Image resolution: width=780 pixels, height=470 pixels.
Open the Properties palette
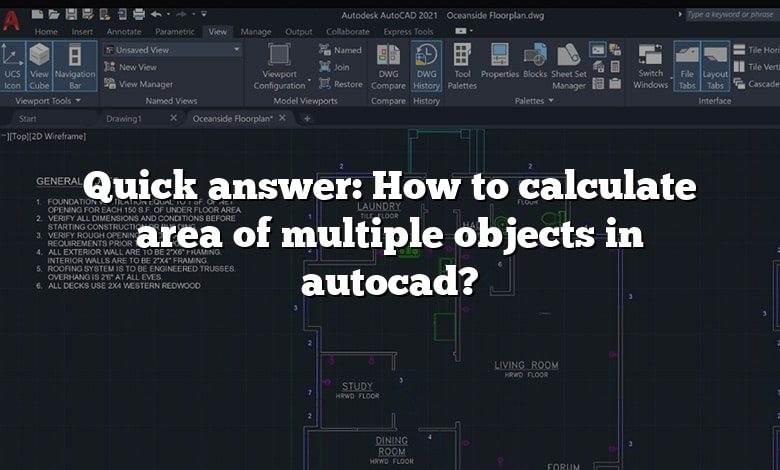point(500,65)
